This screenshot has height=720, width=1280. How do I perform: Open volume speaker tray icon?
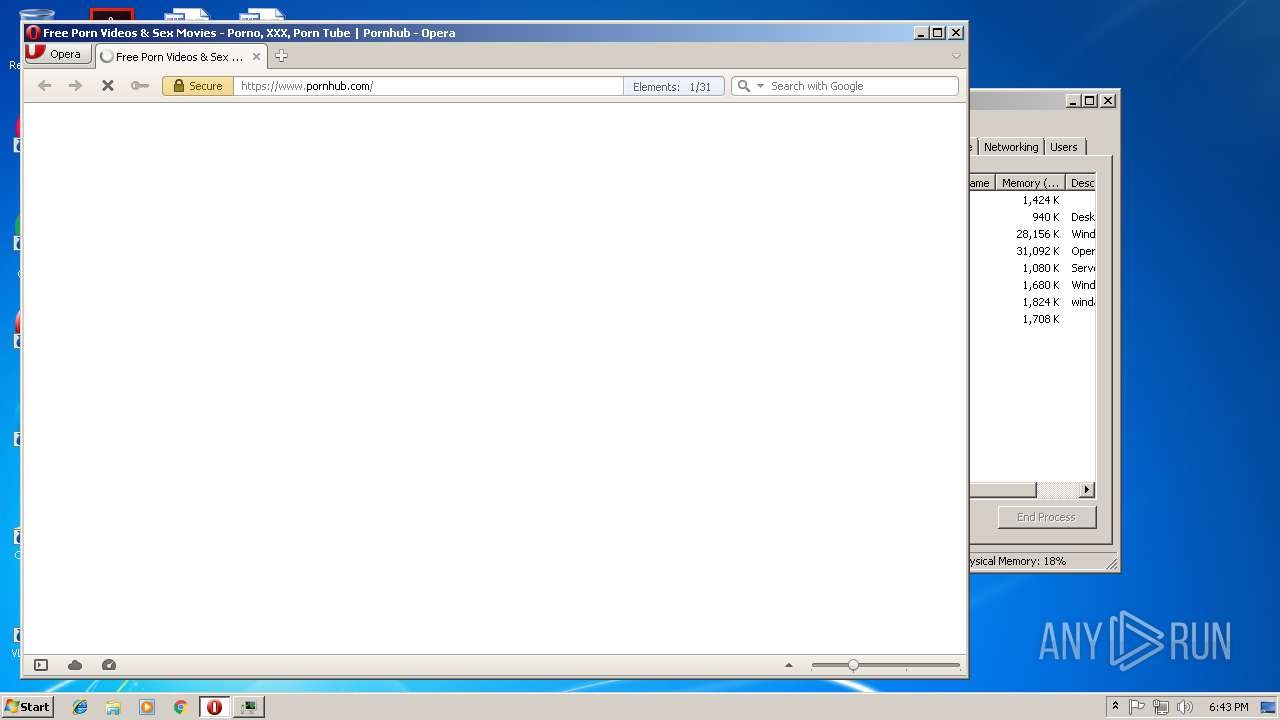click(x=1185, y=707)
